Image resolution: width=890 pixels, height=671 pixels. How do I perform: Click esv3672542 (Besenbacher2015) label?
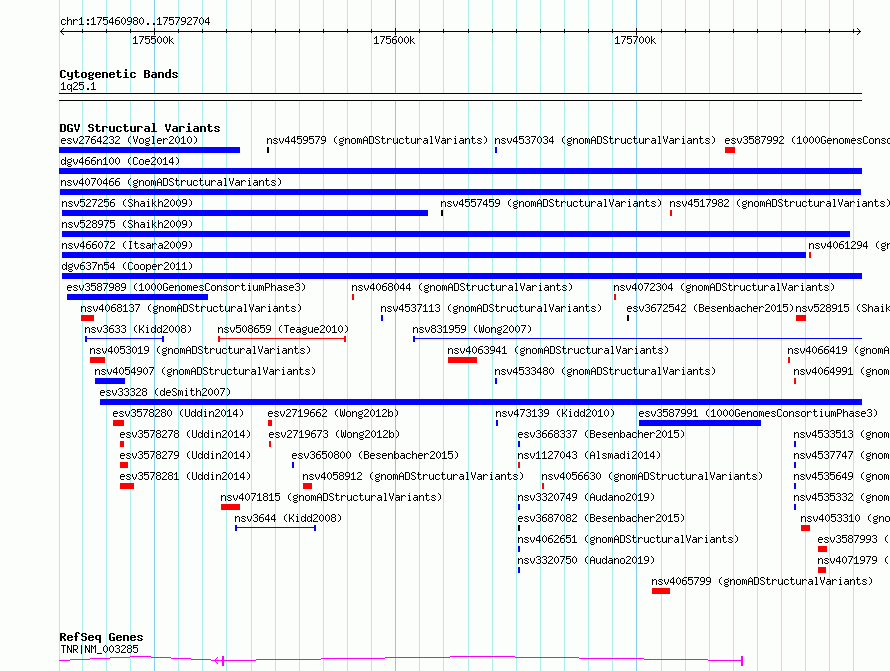[x=710, y=308]
